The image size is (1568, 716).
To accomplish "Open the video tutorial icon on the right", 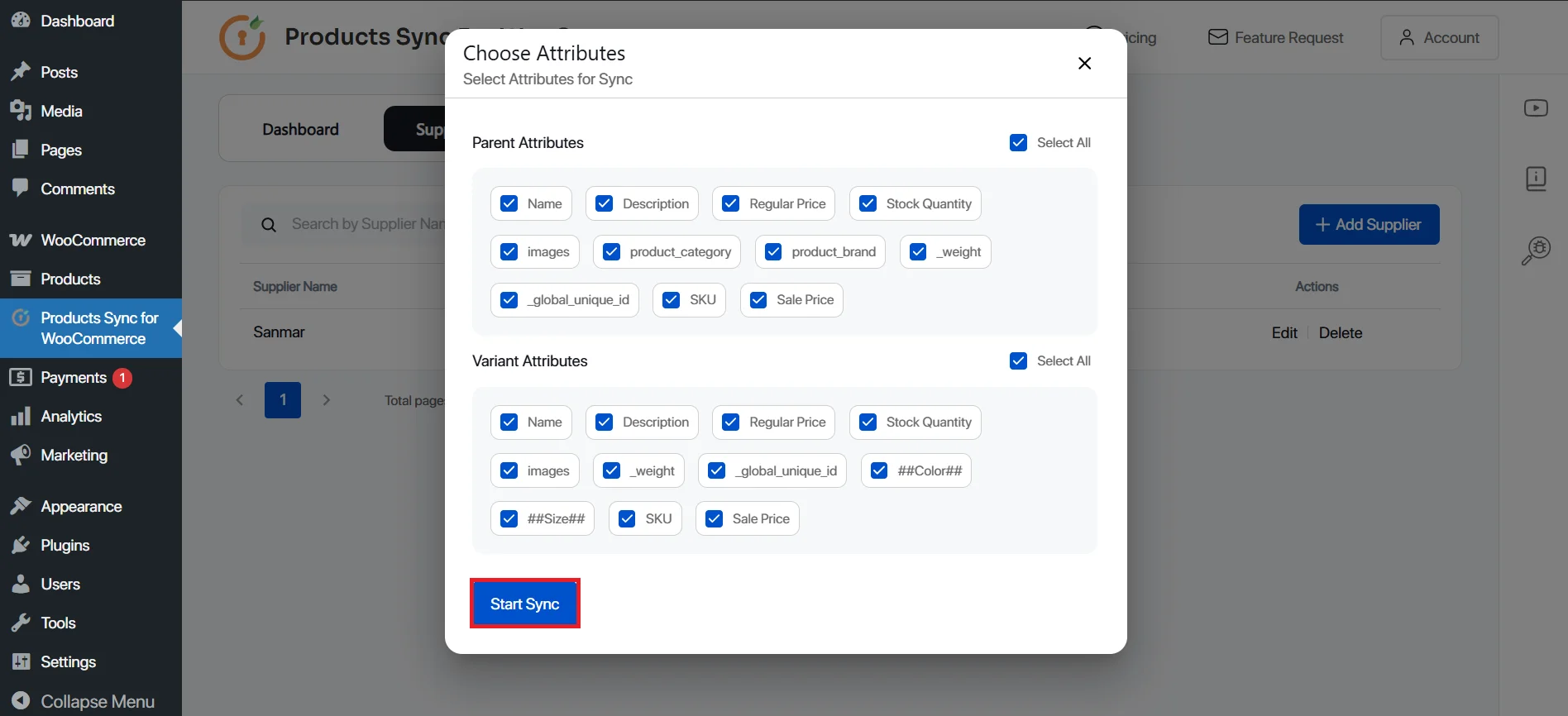I will point(1536,107).
